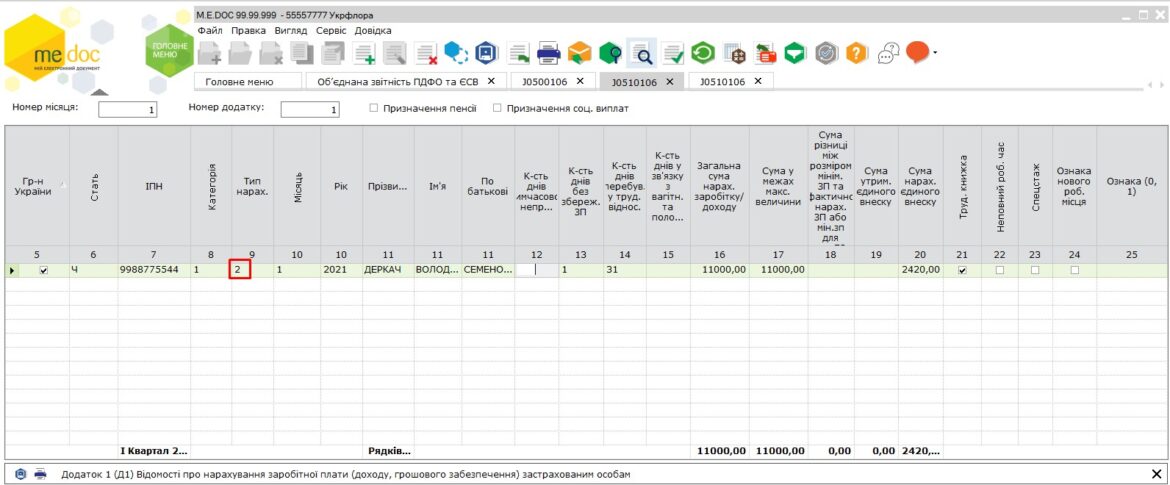
Task: Check Спецстаж checkbox in row
Action: (x=1035, y=270)
